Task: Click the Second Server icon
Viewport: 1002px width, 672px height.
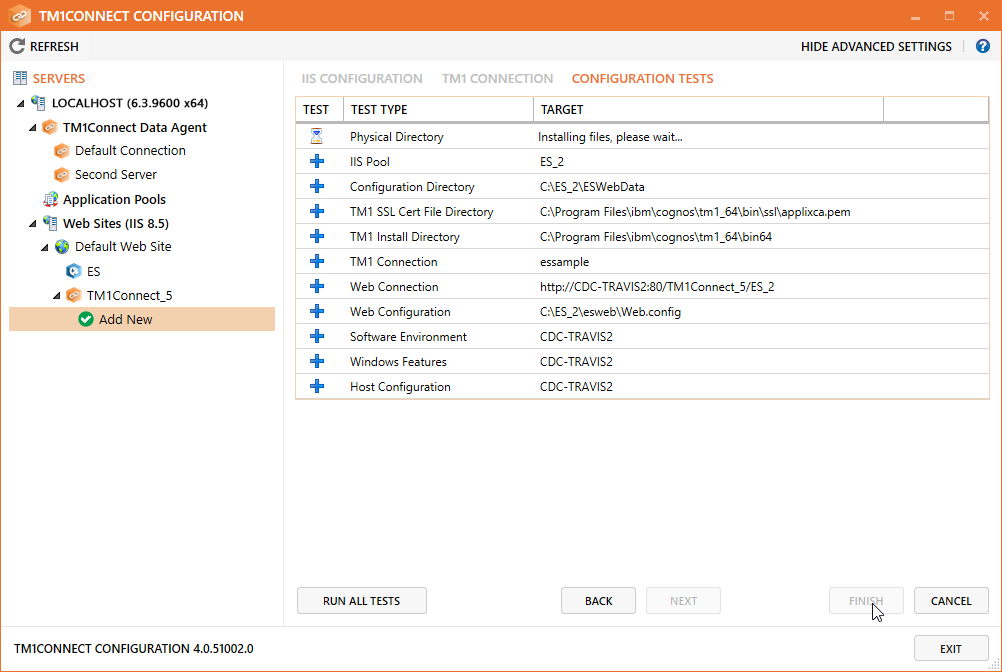Action: (61, 174)
